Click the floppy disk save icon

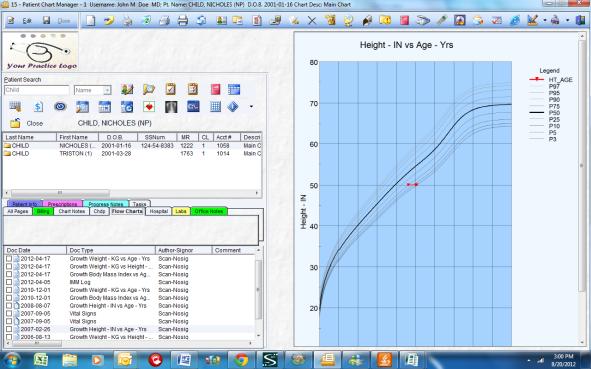click(x=46, y=20)
